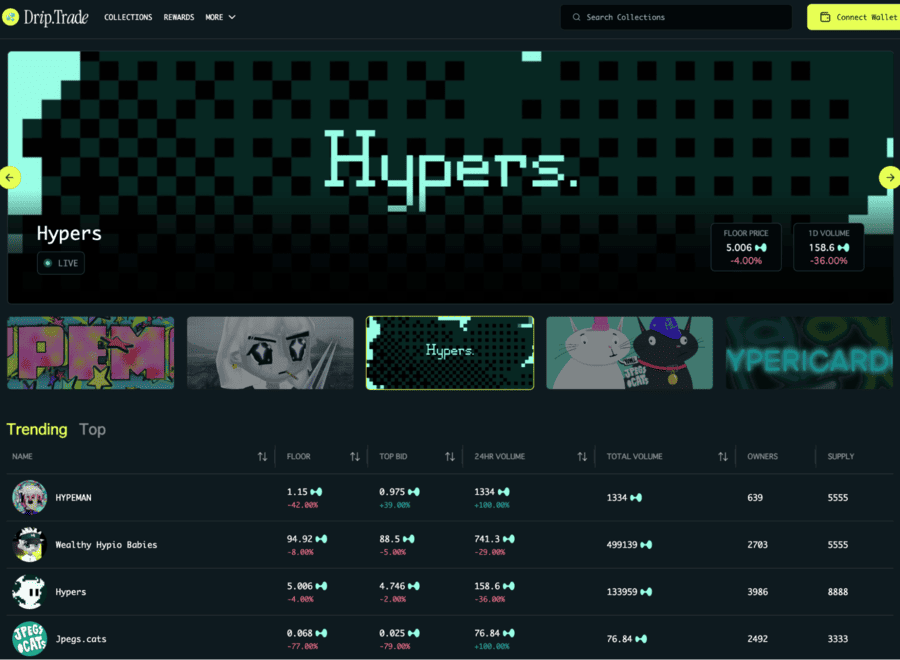900x660 pixels.
Task: Go to previous banner with left arrow
Action: pyautogui.click(x=10, y=177)
